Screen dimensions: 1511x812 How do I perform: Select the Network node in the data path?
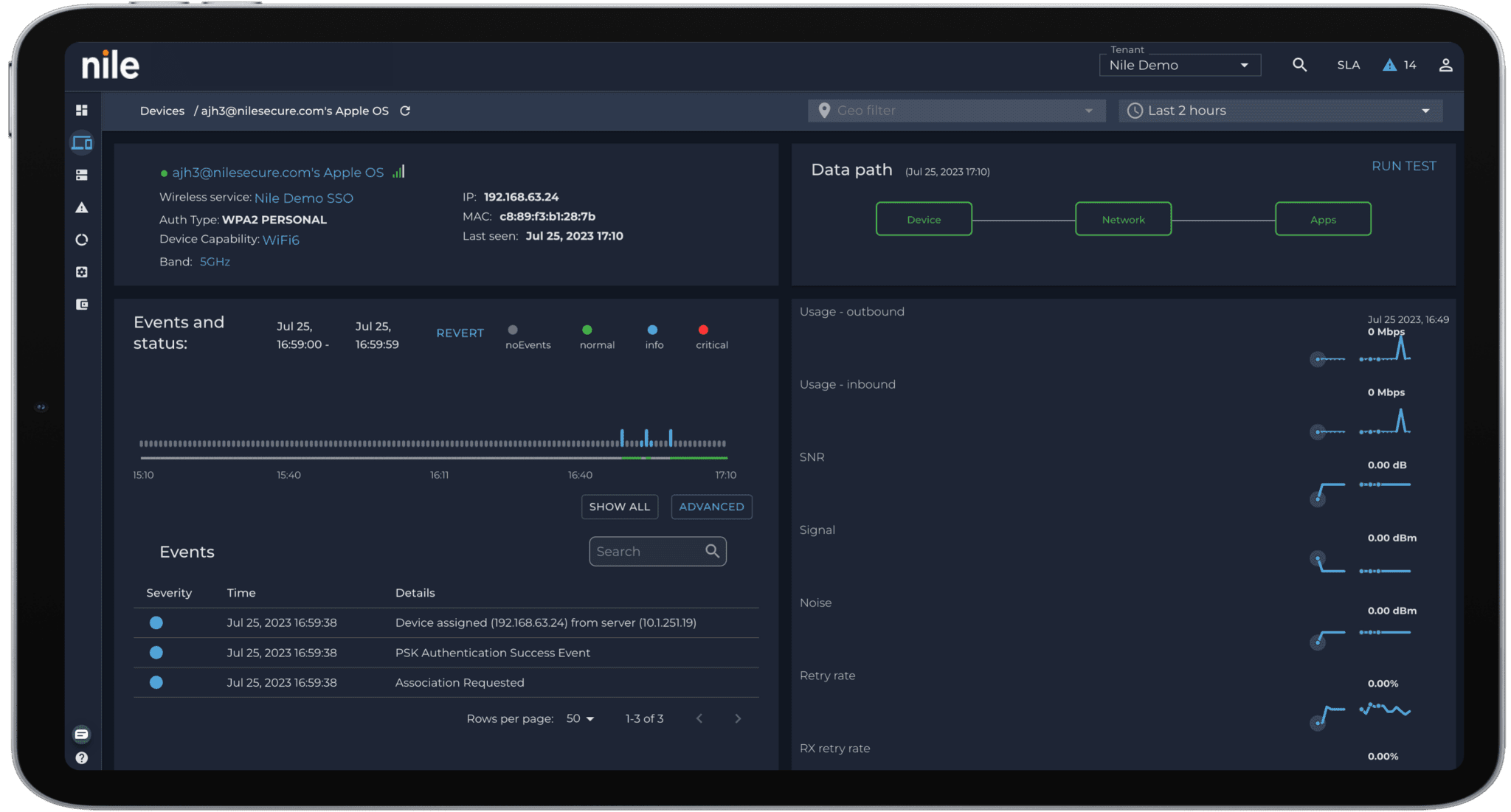(x=1123, y=218)
